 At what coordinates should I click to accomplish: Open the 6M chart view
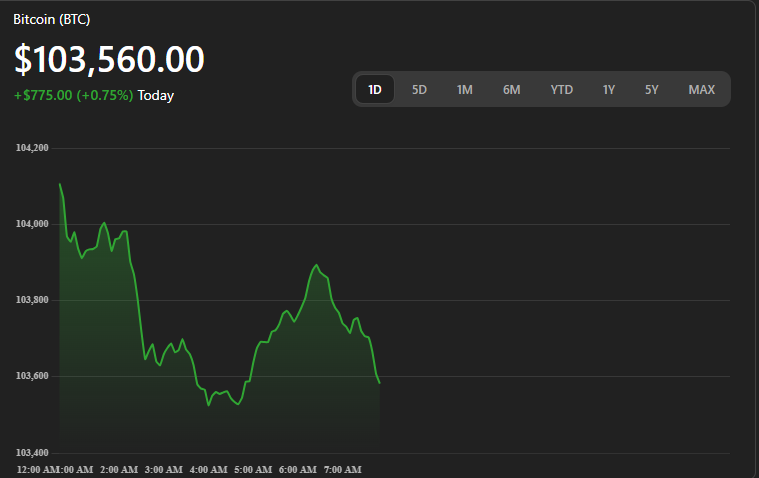(x=511, y=89)
